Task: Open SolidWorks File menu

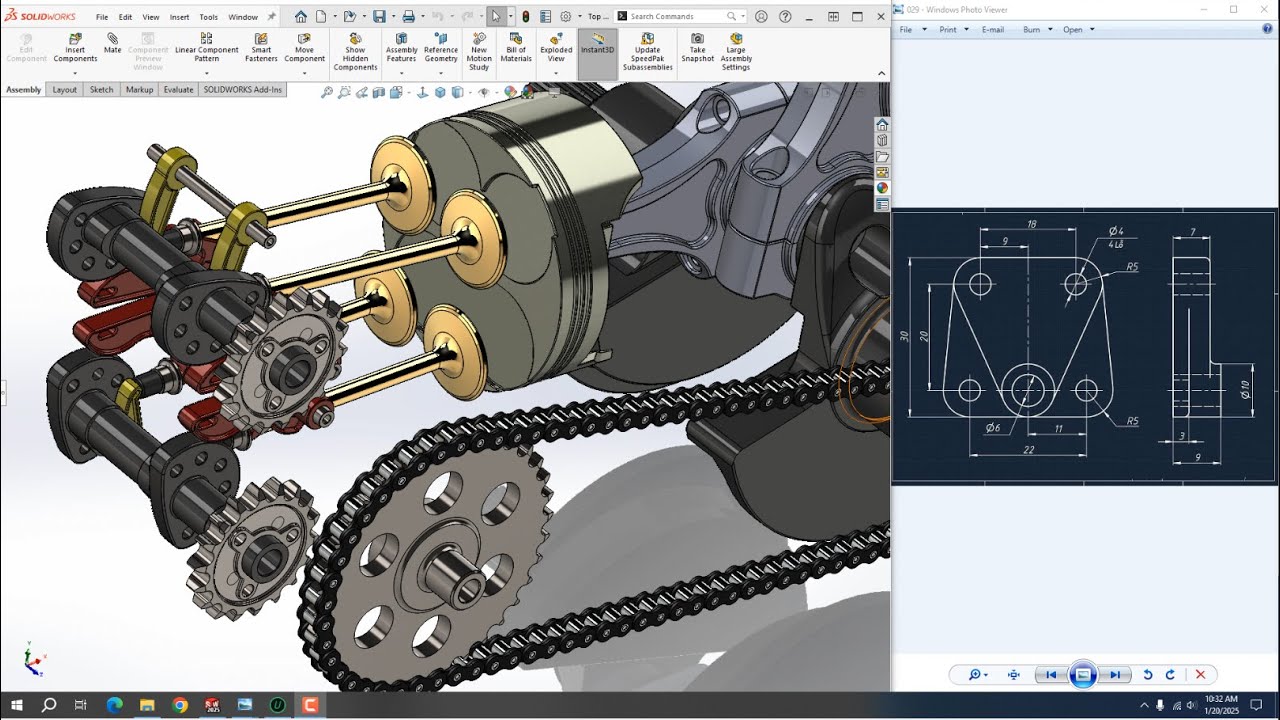Action: click(x=102, y=17)
